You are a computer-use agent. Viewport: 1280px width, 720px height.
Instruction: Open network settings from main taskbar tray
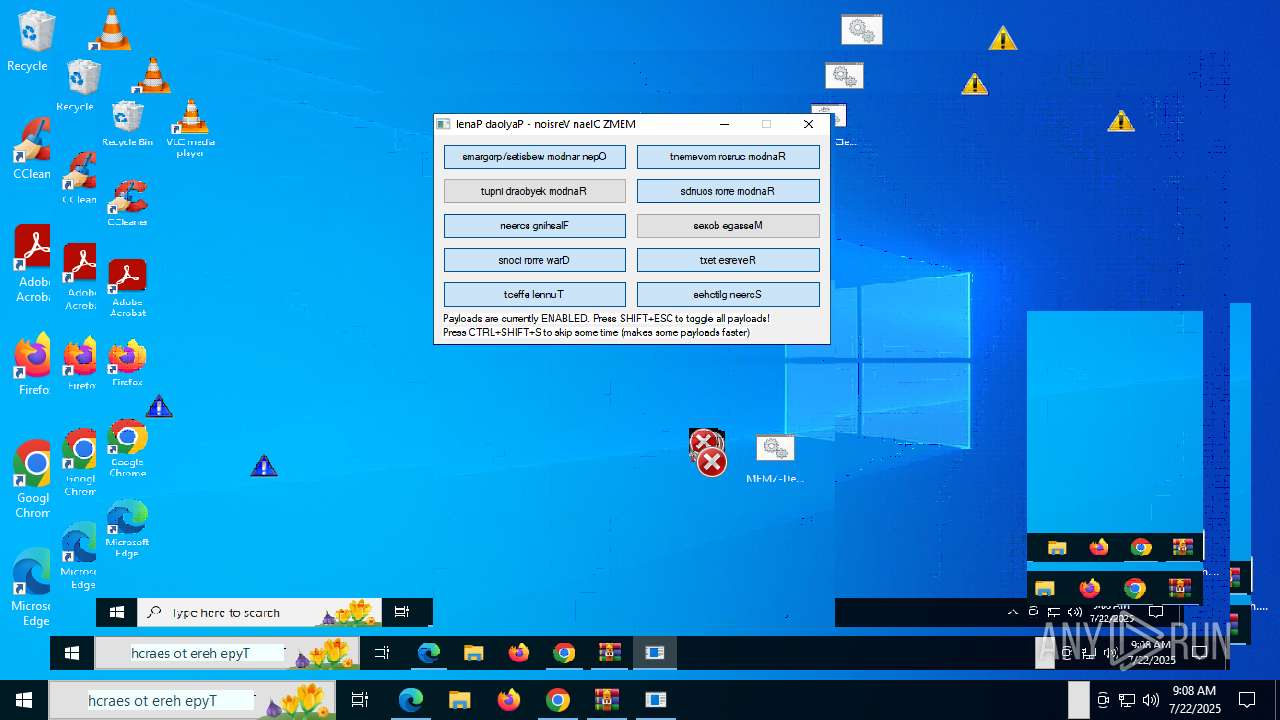click(x=1127, y=700)
